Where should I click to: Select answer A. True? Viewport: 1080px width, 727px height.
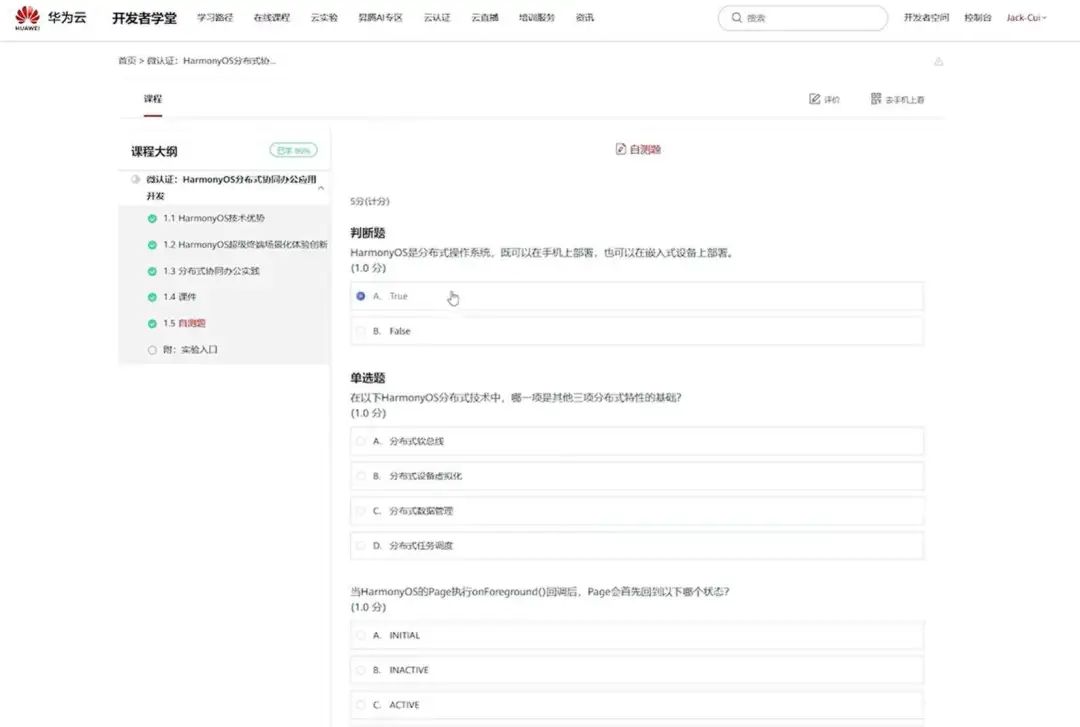point(636,296)
